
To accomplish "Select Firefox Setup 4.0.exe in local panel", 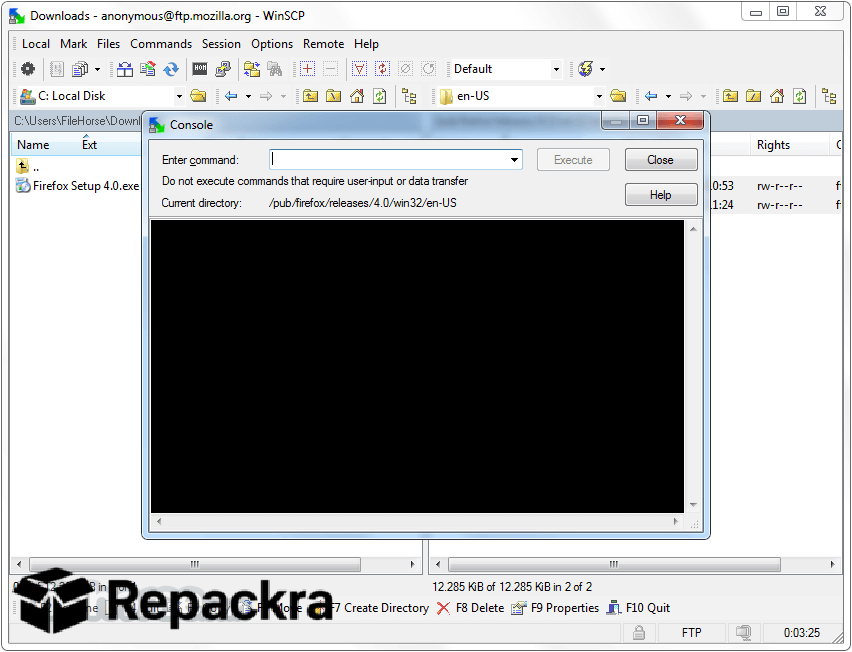I will (78, 186).
